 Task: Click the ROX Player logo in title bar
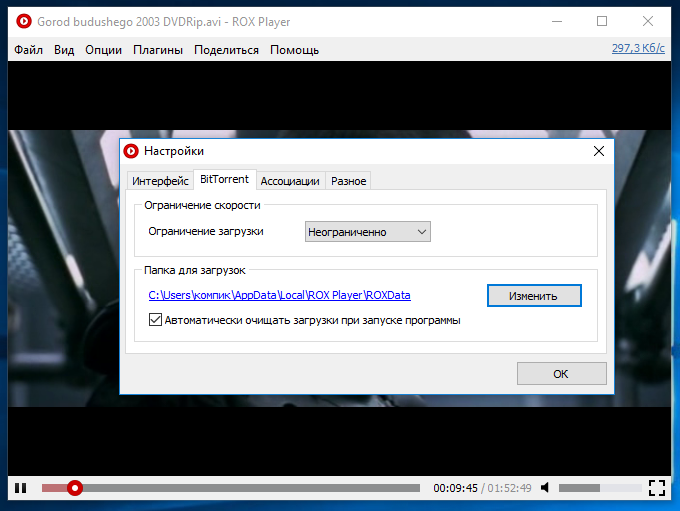click(24, 21)
